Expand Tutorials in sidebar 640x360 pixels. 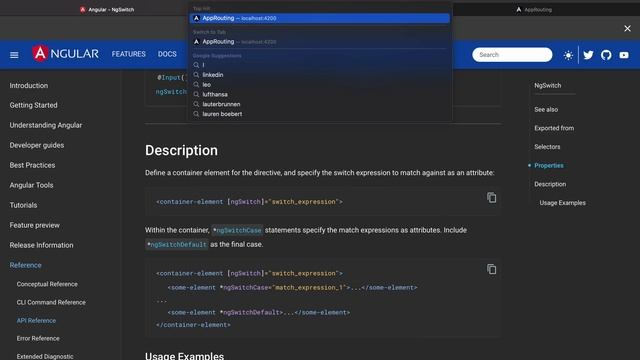(x=23, y=205)
